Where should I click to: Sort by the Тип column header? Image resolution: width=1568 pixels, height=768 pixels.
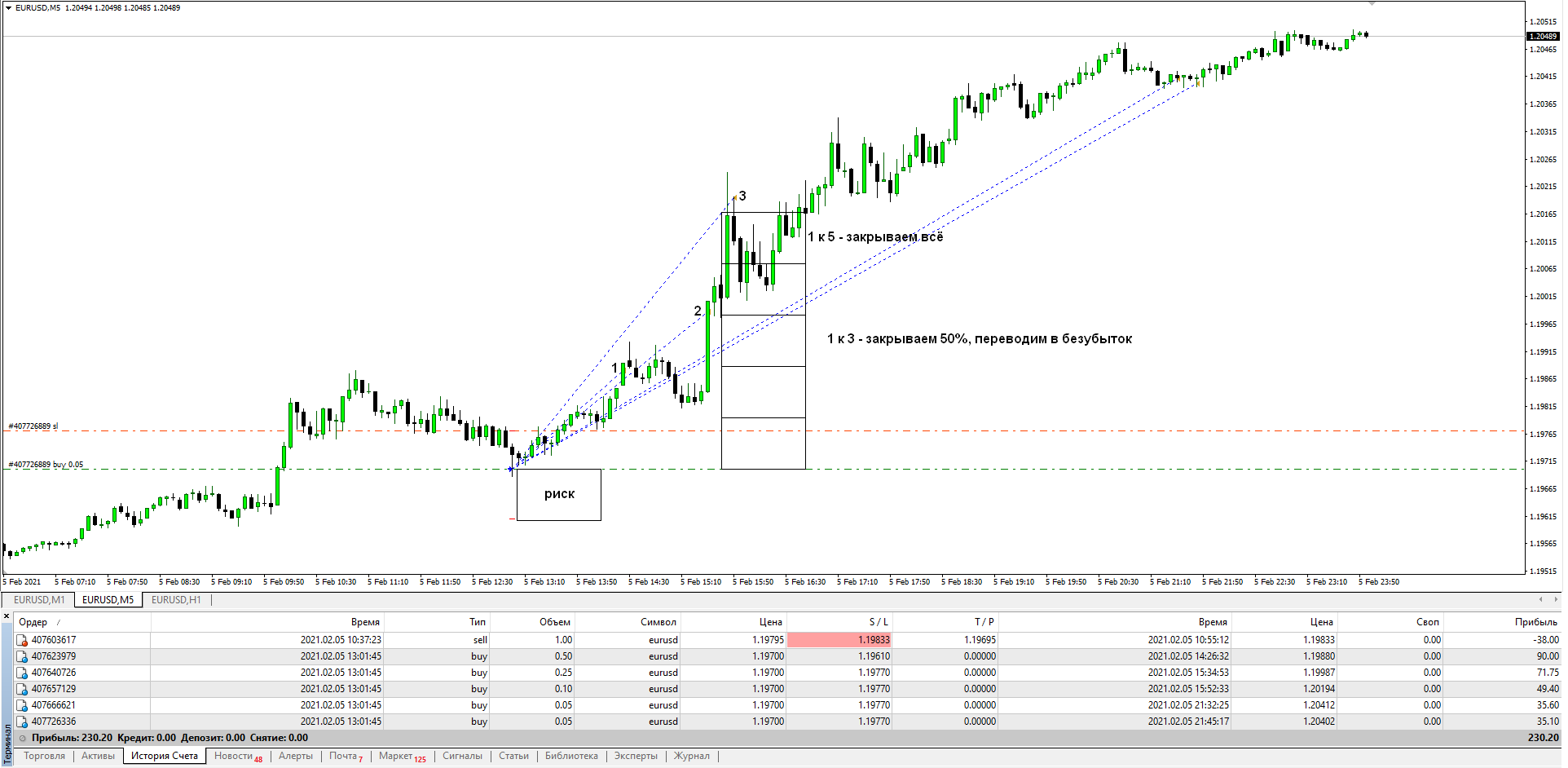[436, 622]
